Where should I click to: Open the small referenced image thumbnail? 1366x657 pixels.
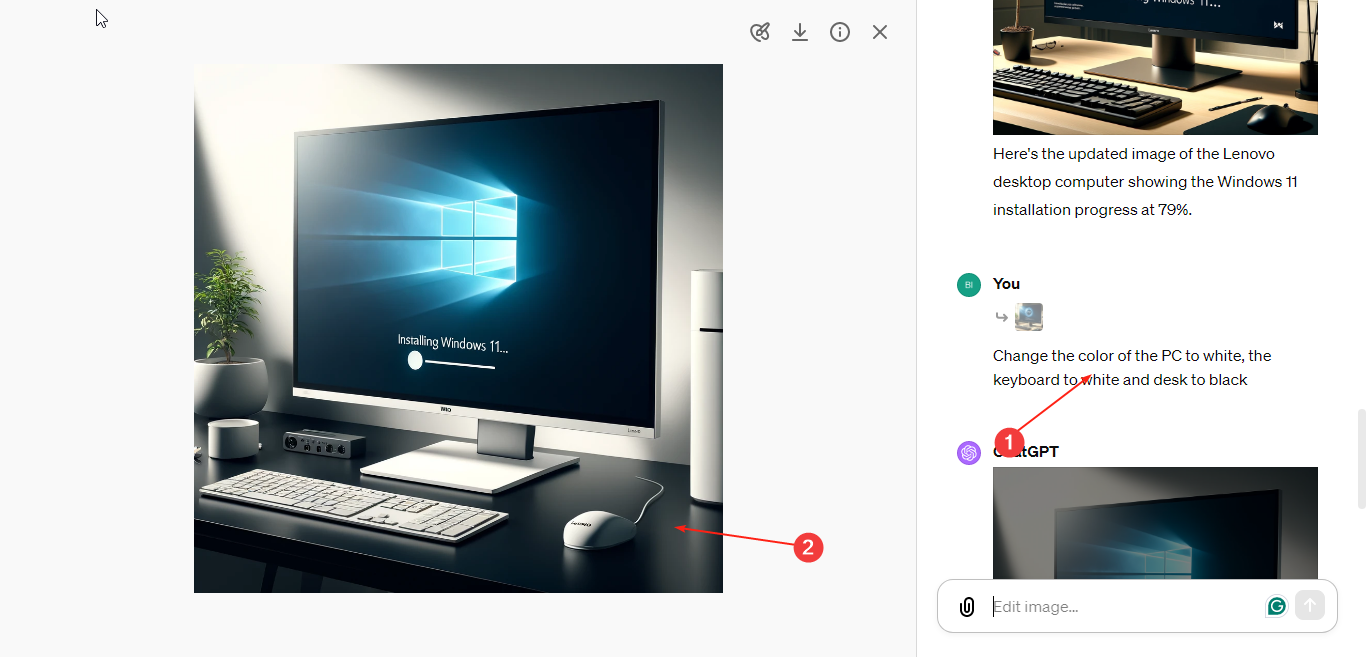point(1029,317)
